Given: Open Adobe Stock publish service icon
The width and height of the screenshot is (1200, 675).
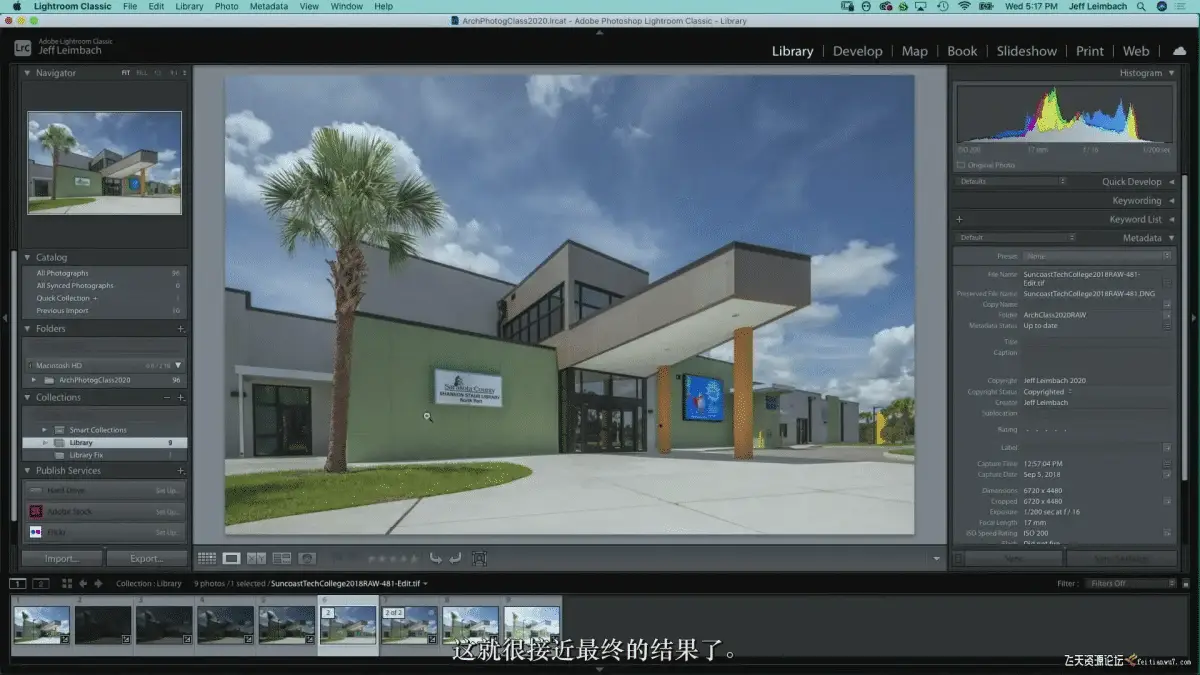Looking at the screenshot, I should click(x=36, y=511).
